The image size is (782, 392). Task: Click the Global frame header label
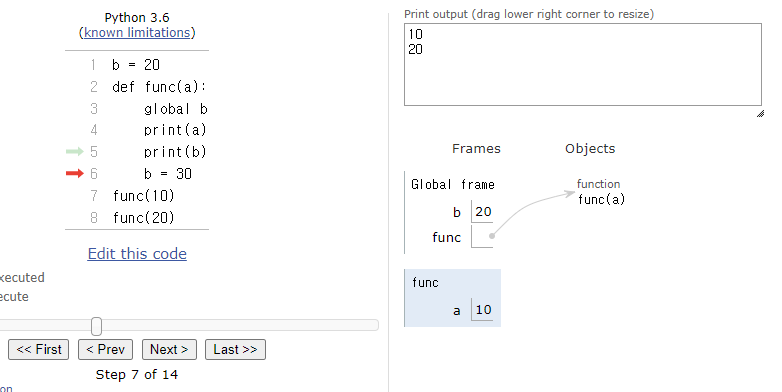(x=453, y=185)
